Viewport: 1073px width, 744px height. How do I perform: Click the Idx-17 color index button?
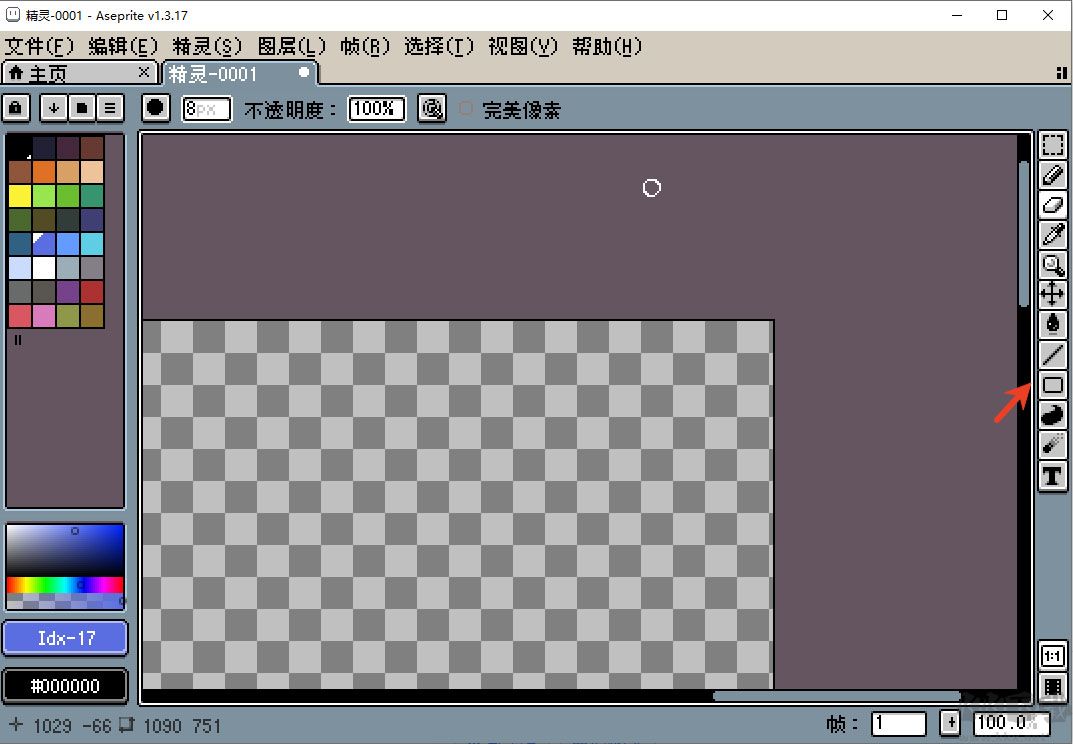[x=65, y=638]
